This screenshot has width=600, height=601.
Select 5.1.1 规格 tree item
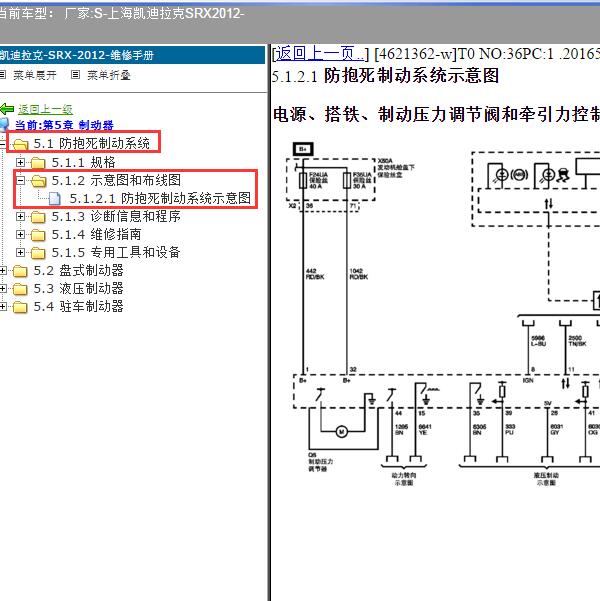coord(83,163)
